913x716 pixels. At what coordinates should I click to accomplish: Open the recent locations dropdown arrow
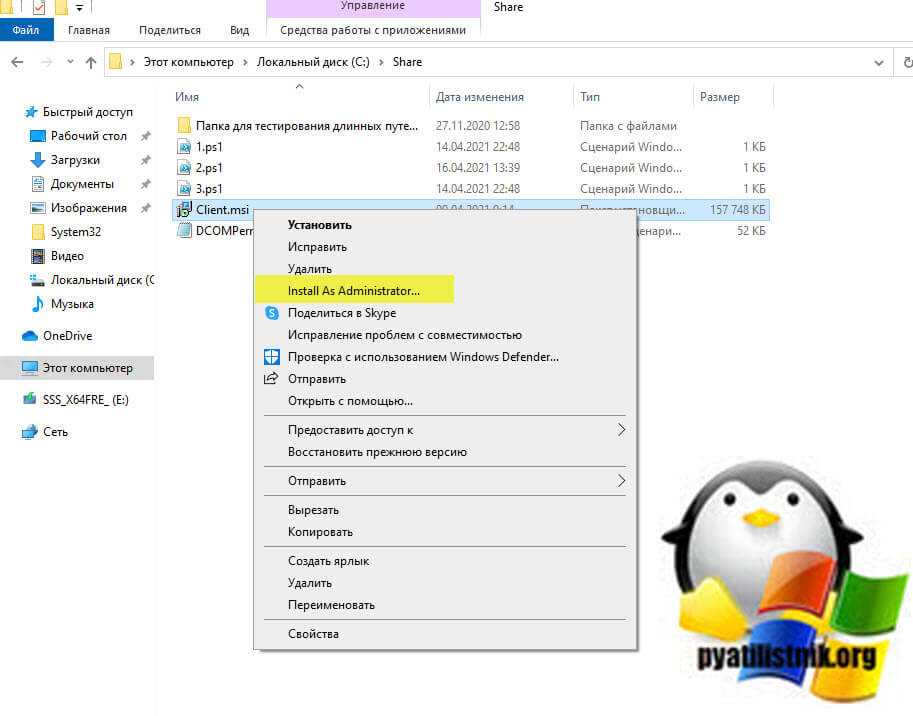(x=70, y=62)
